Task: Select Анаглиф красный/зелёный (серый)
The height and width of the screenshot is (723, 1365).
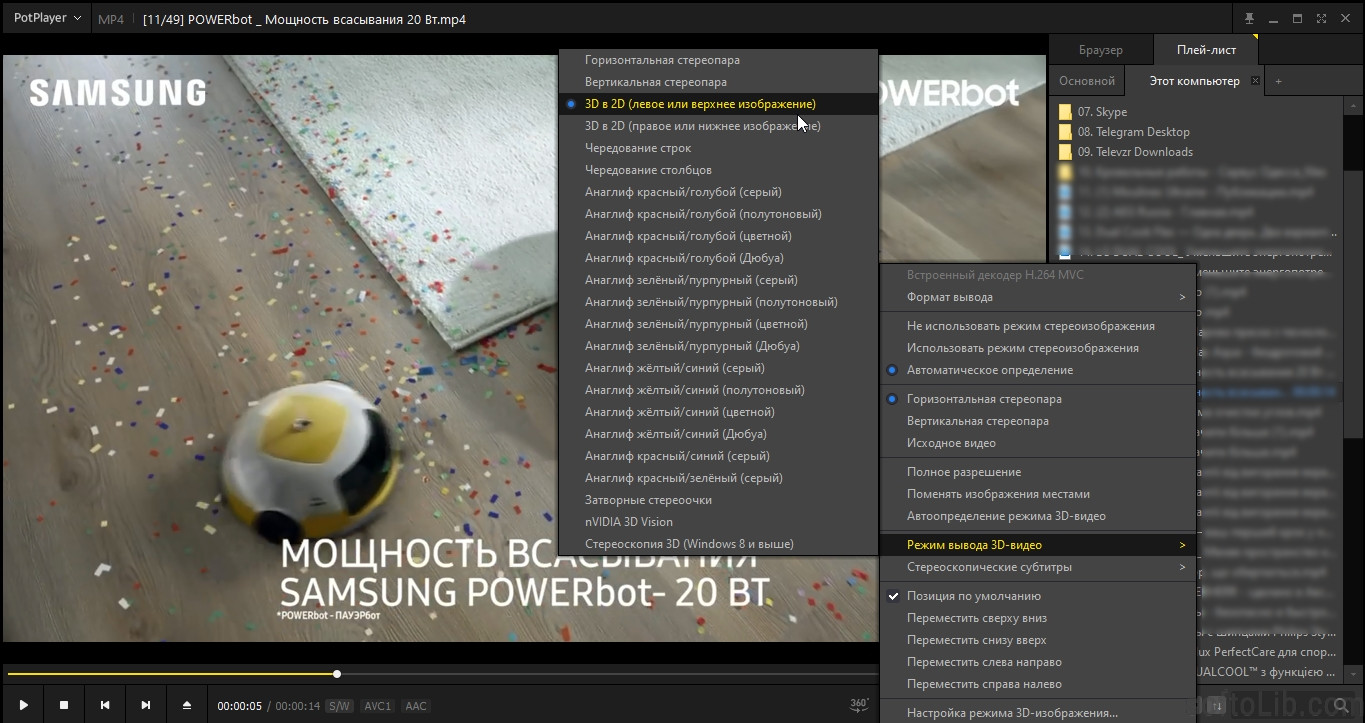Action: coord(718,478)
